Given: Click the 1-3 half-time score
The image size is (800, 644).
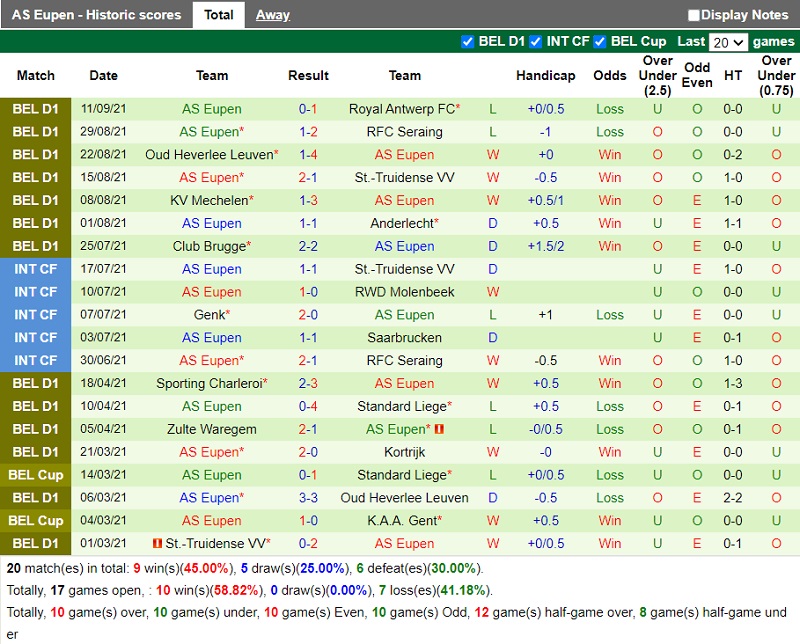Looking at the screenshot, I should (x=733, y=383).
